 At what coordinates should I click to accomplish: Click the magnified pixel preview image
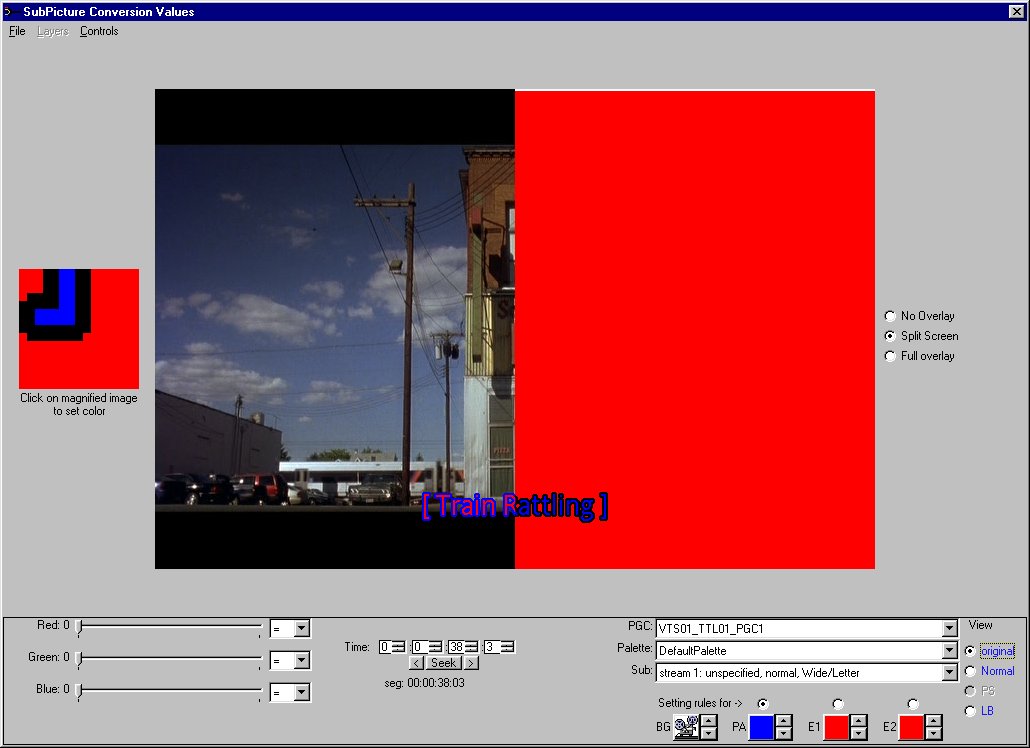[79, 328]
